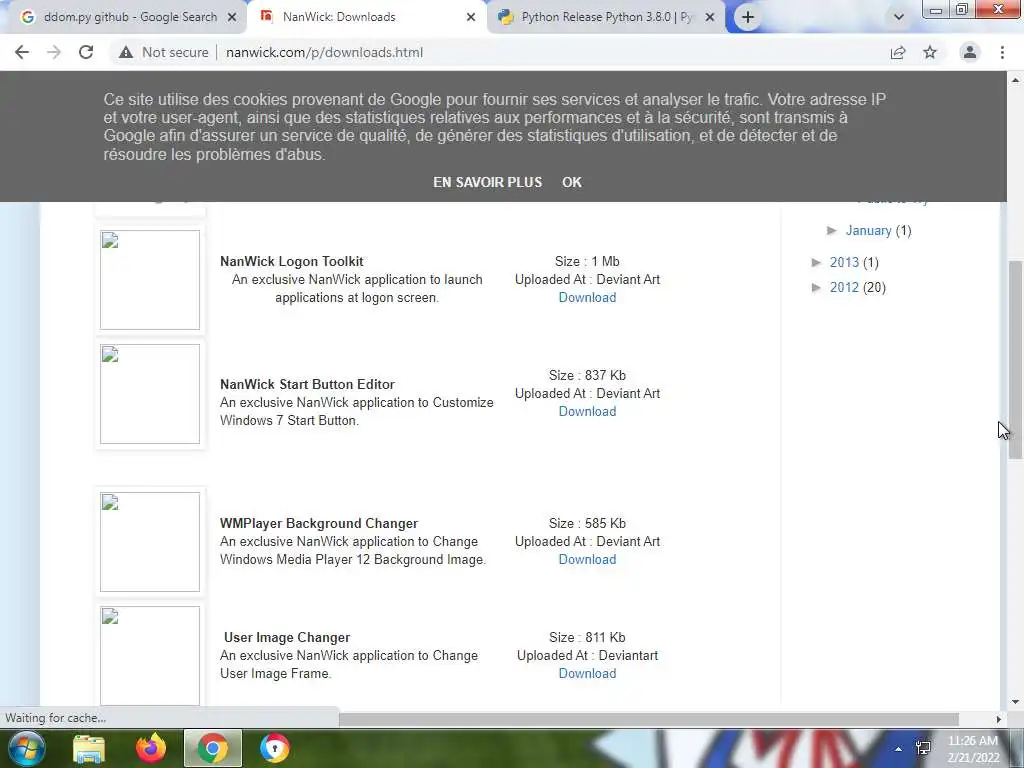Open the Windows Start menu orb

26,748
